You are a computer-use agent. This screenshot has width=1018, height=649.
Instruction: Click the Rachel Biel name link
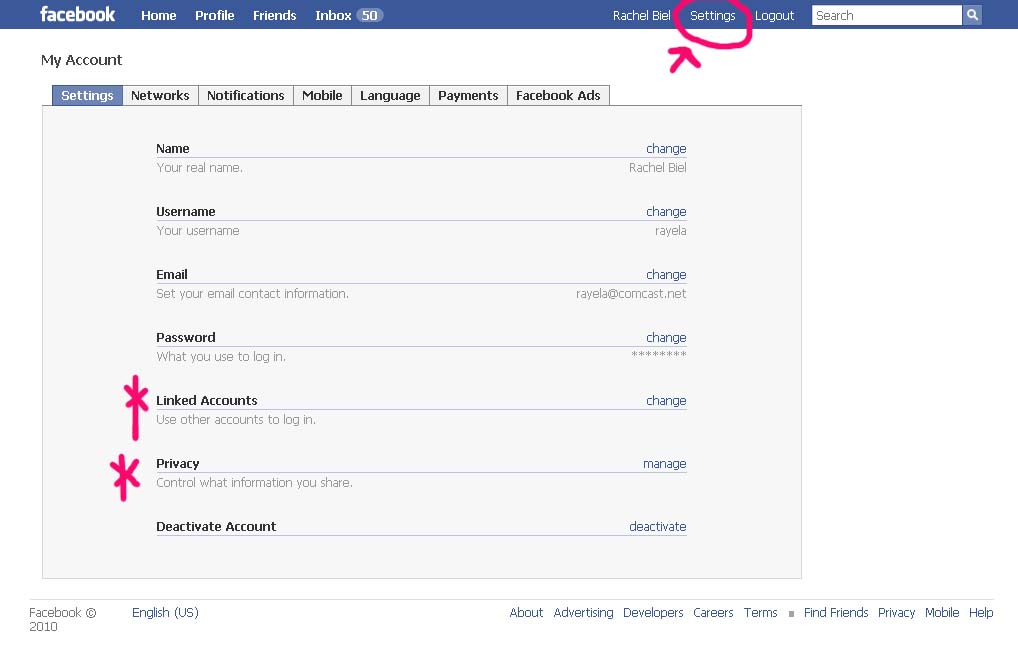click(641, 16)
